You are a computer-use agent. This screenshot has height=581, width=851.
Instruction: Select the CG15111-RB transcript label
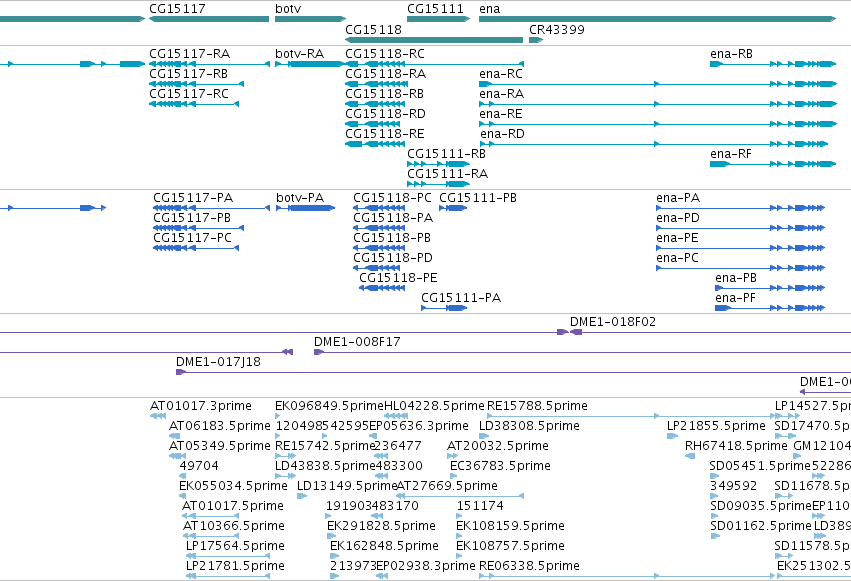[x=446, y=154]
